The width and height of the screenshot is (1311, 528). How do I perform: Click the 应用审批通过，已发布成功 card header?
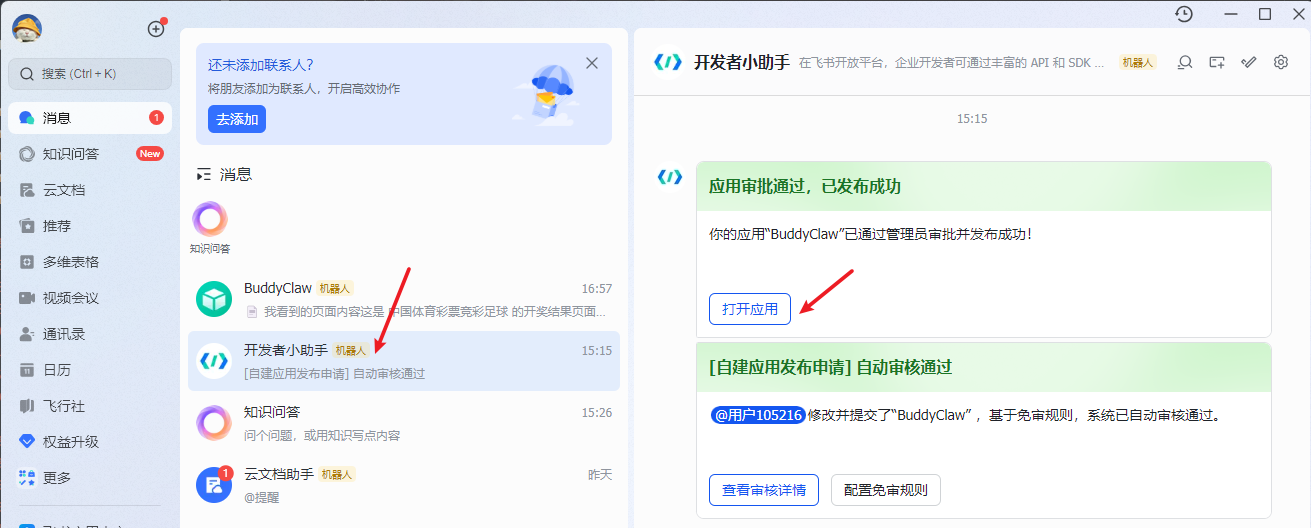tap(984, 187)
